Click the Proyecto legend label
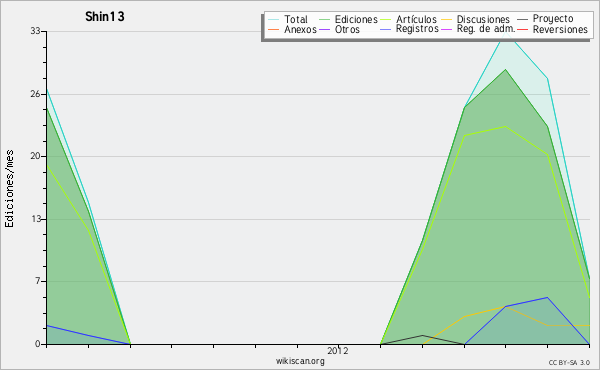The height and width of the screenshot is (370, 600). [553, 19]
